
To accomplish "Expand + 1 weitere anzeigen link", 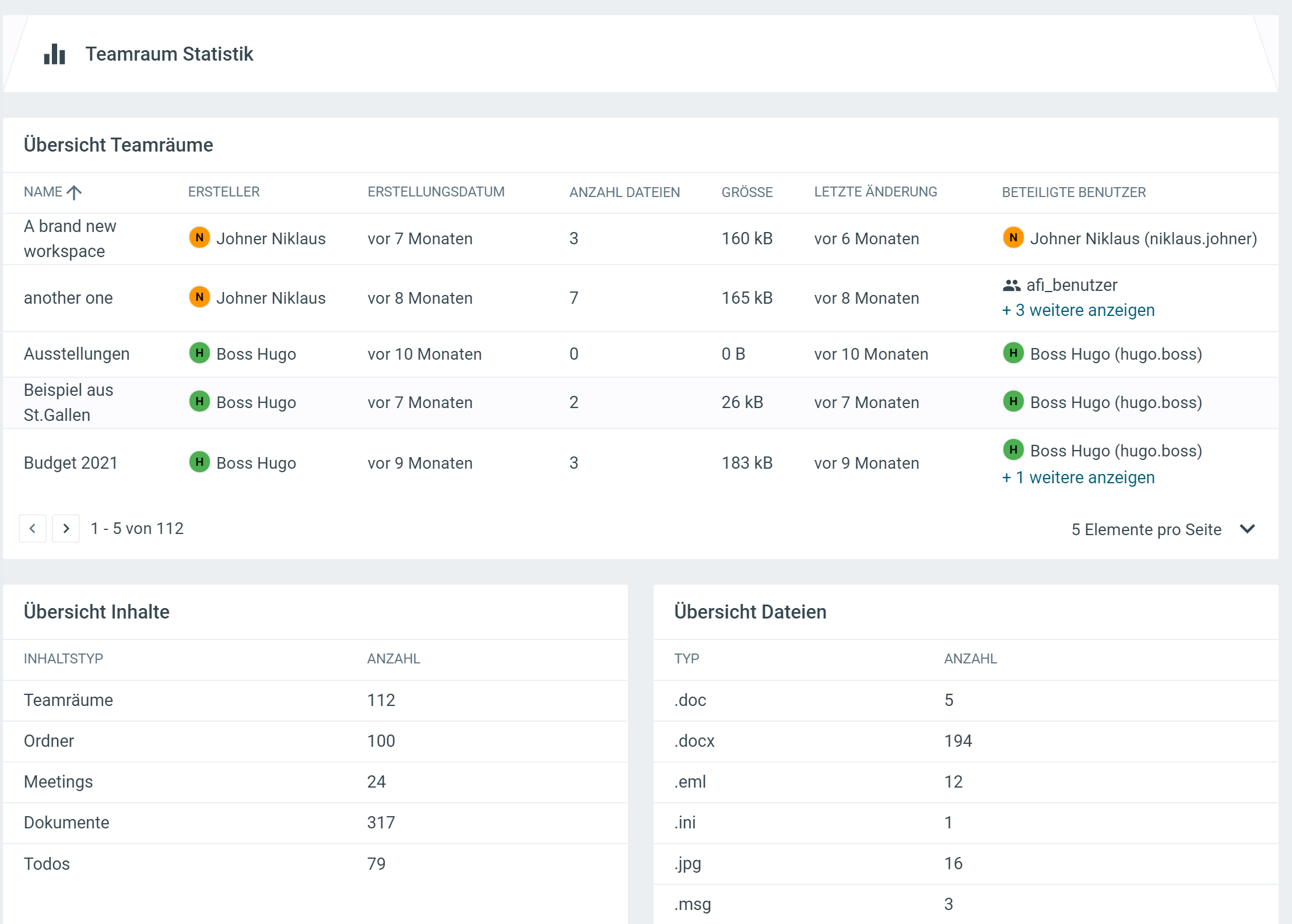I will 1078,477.
